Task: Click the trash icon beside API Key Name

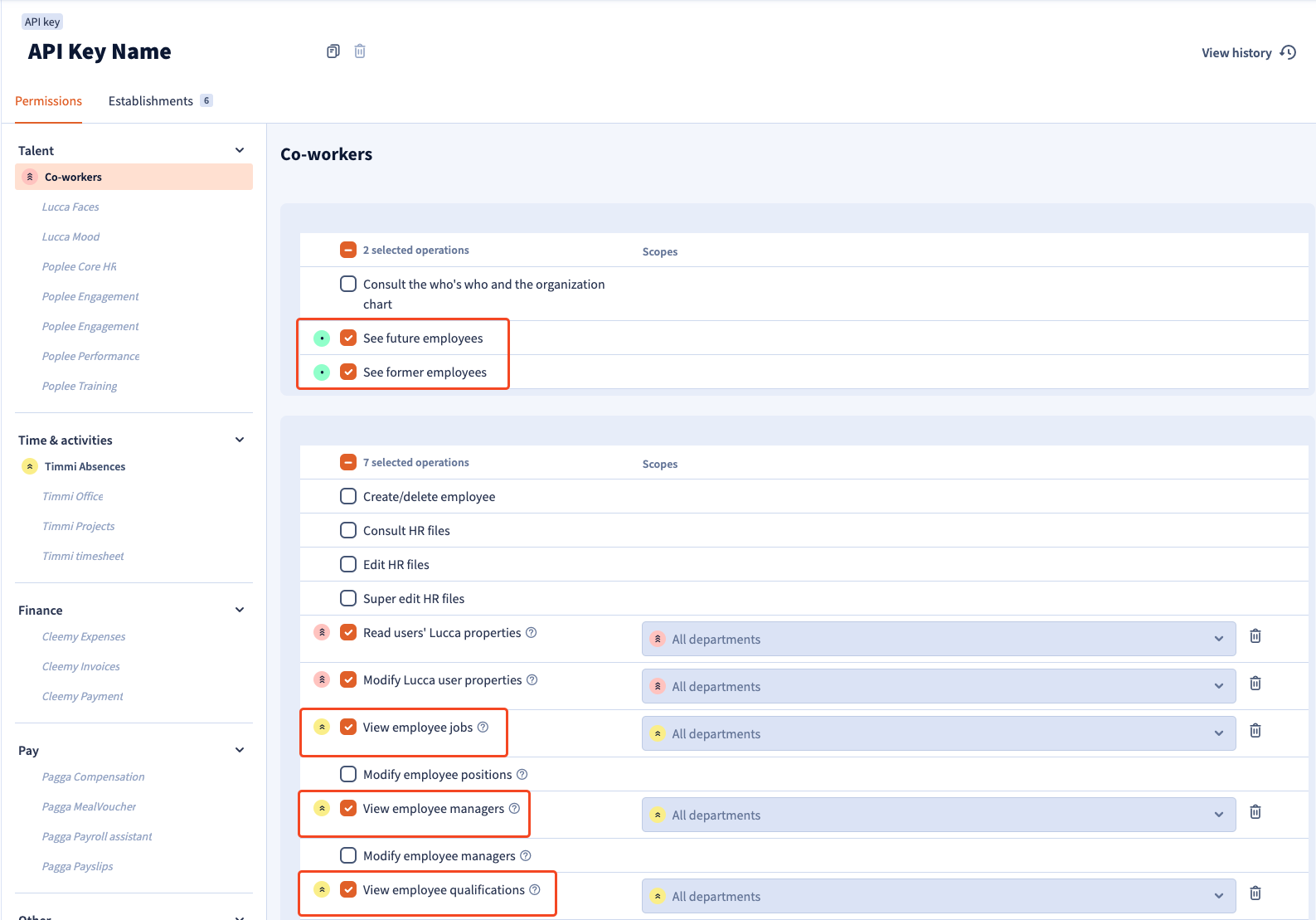Action: click(x=360, y=51)
